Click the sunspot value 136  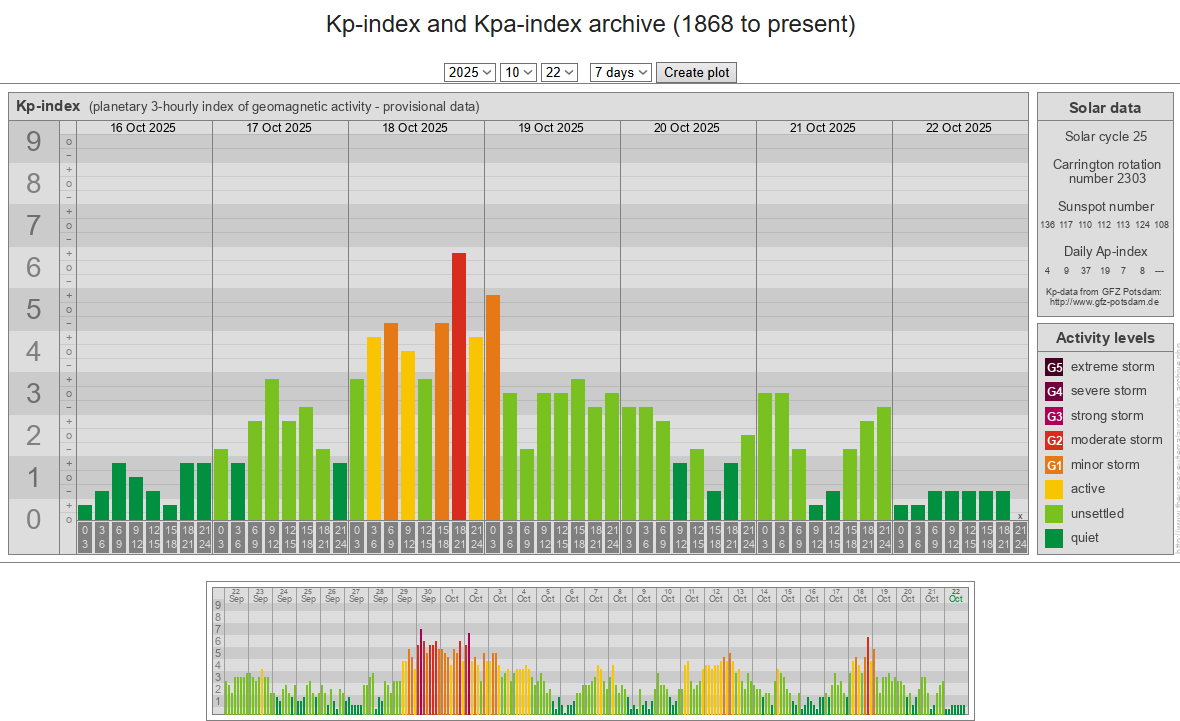pos(1048,225)
